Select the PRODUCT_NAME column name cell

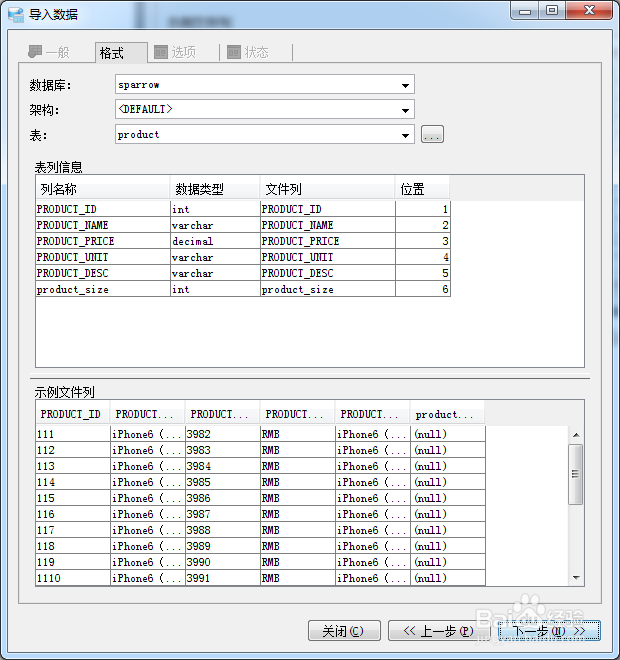(103, 225)
